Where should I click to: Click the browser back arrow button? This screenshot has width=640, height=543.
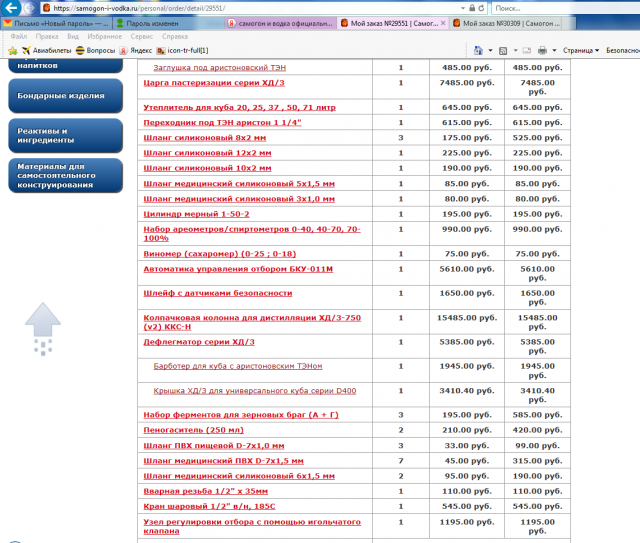coord(14,9)
